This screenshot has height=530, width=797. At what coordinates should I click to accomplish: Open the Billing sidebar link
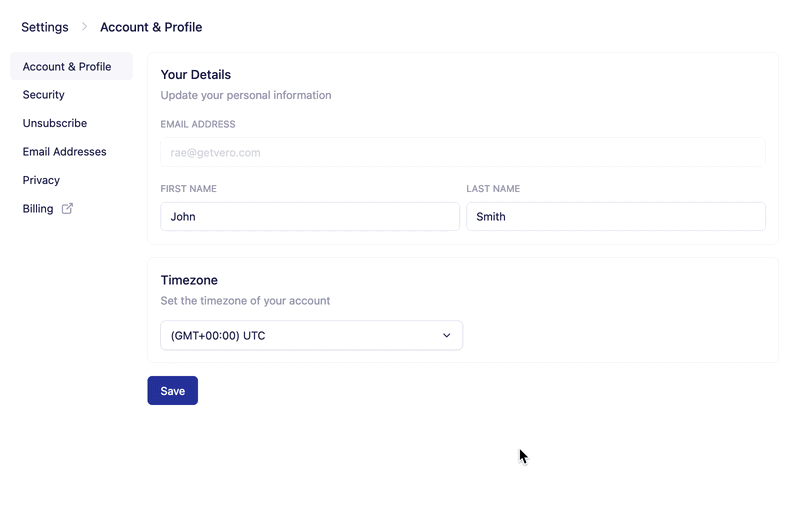coord(38,209)
